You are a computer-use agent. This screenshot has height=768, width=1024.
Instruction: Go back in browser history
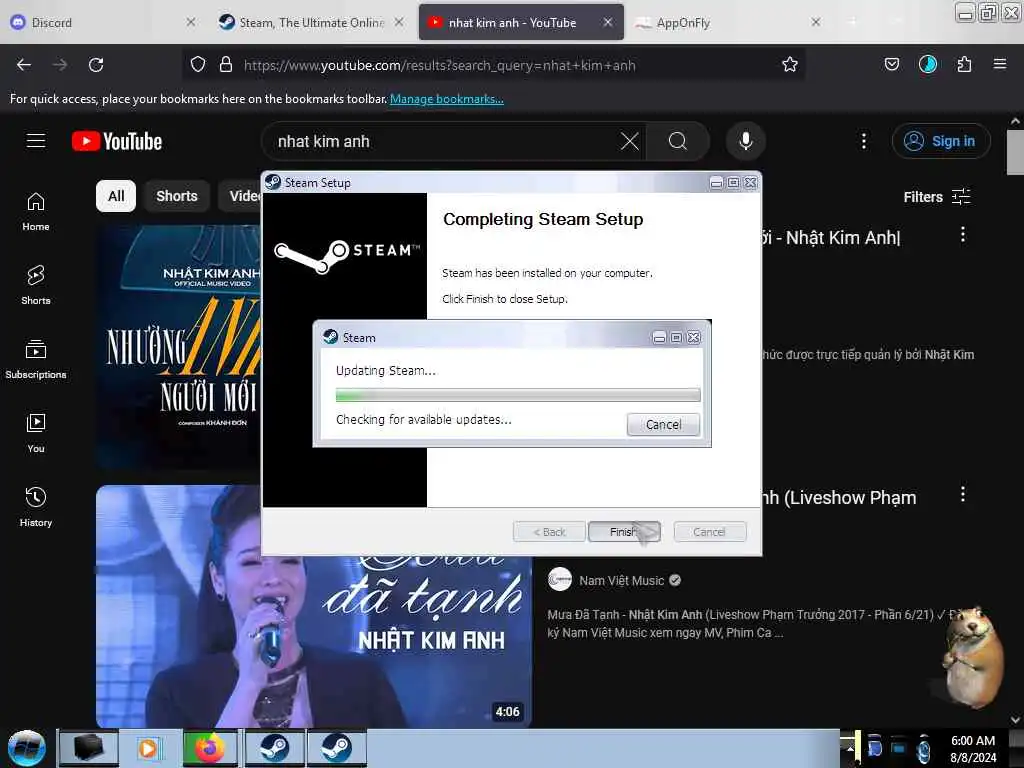coord(24,65)
